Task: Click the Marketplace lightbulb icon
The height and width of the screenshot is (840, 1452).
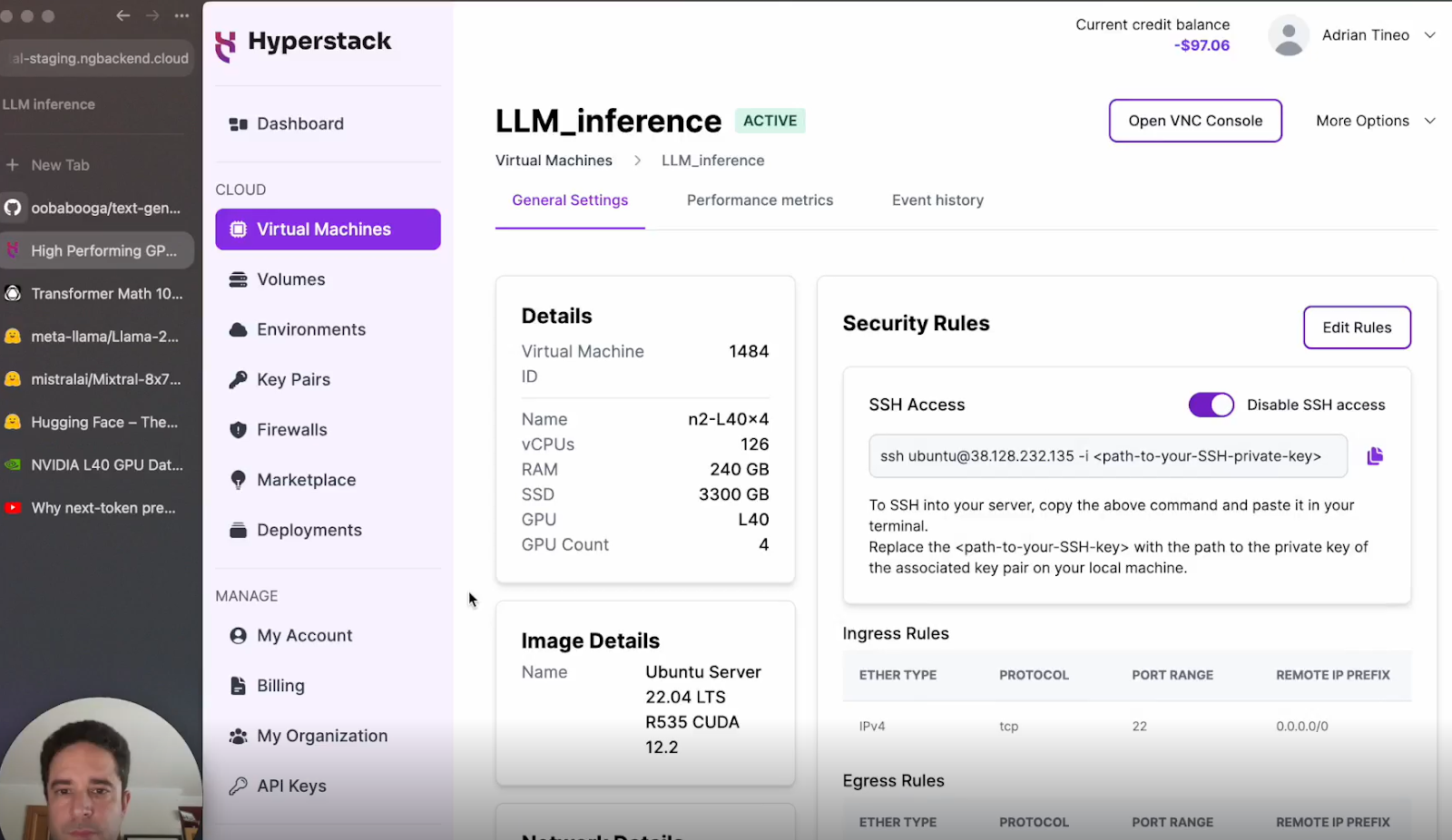Action: coord(238,480)
